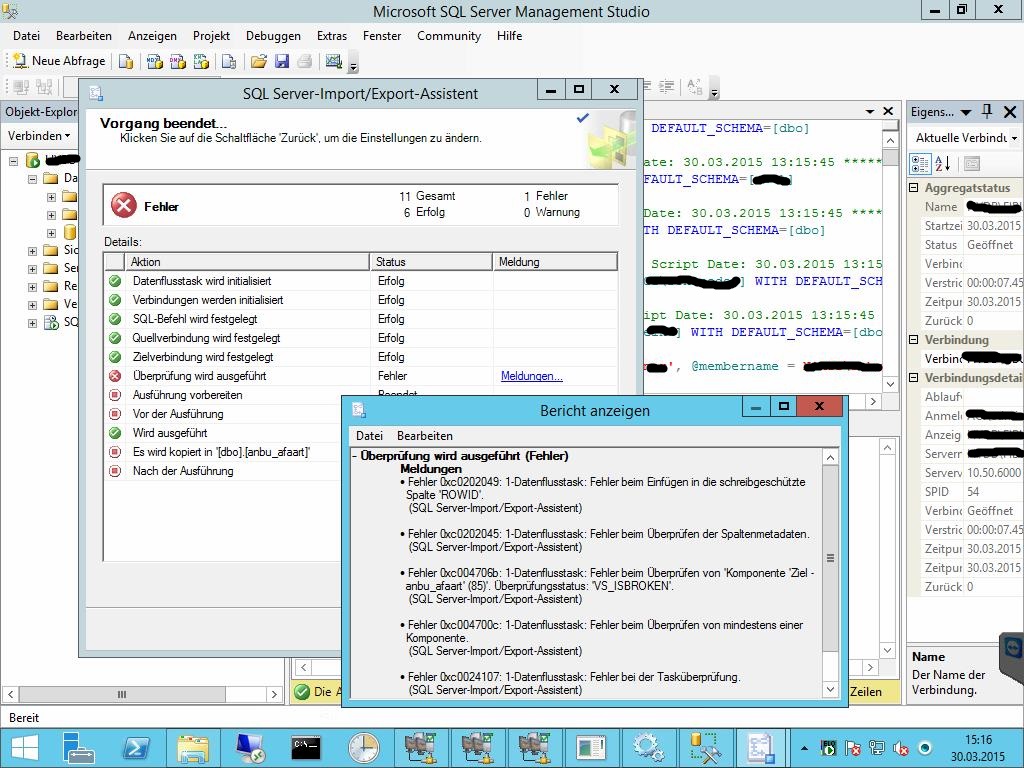
Task: Open the Anzeigen menu
Action: (152, 36)
